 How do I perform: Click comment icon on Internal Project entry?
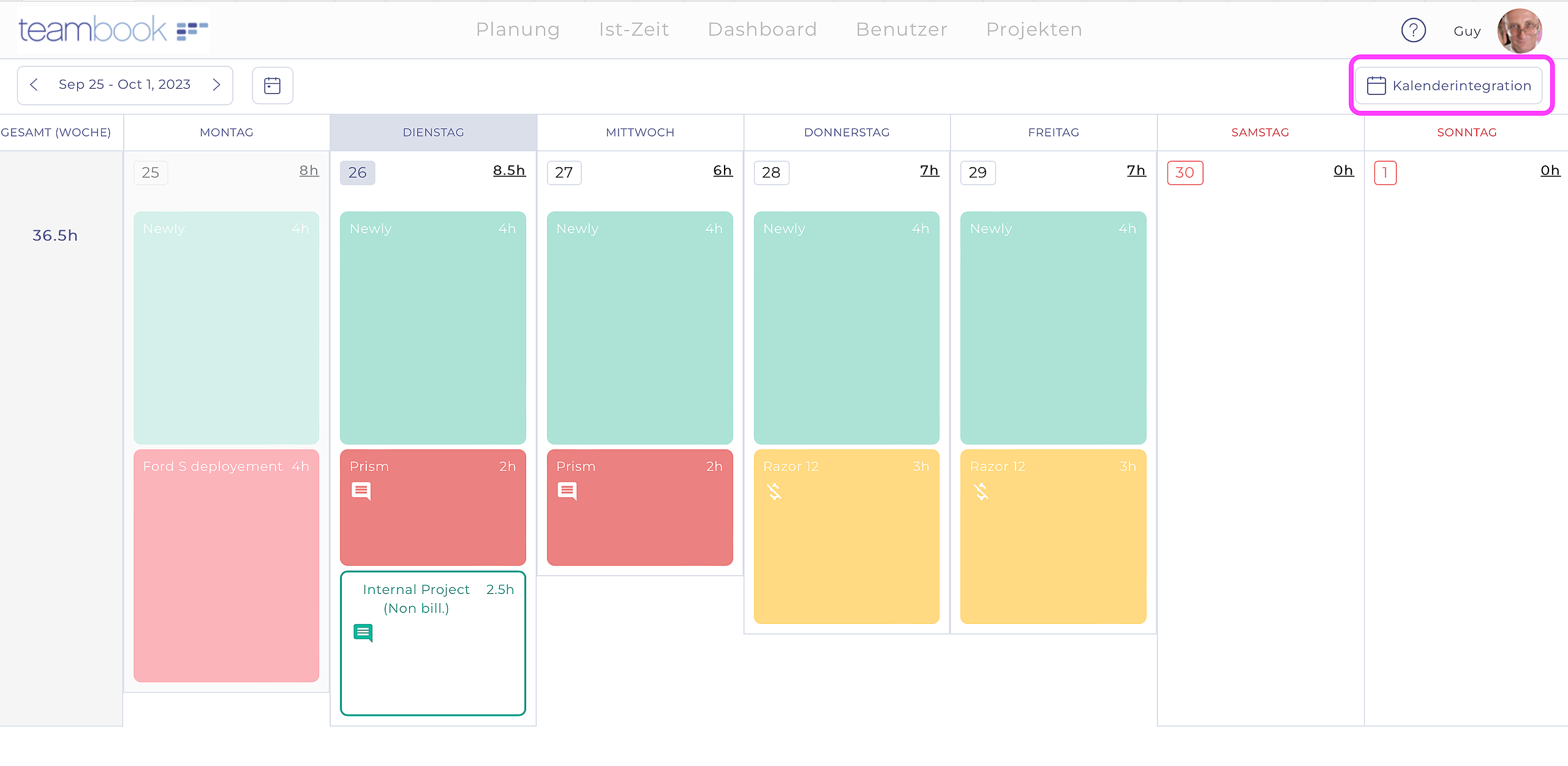pyautogui.click(x=363, y=633)
